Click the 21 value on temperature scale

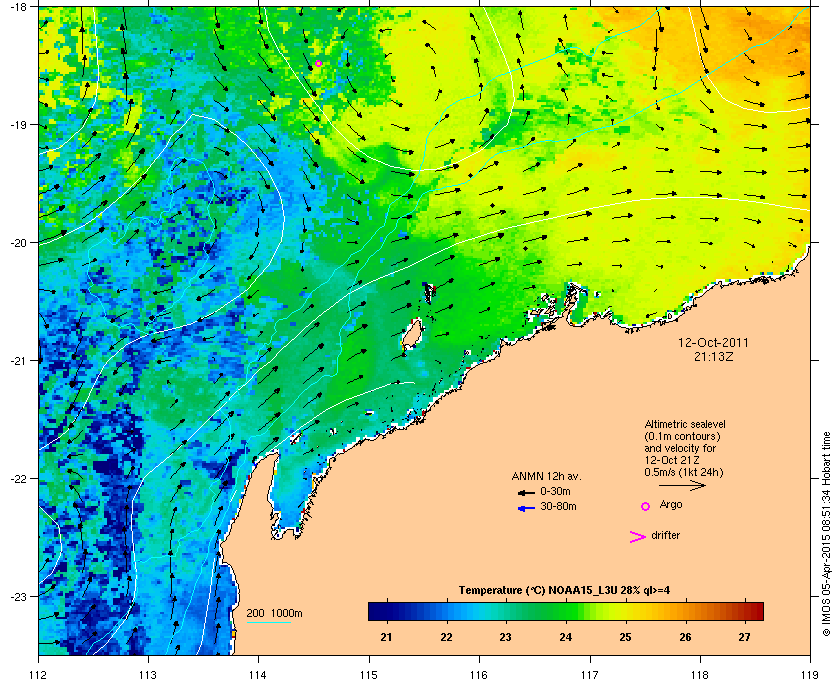point(386,637)
